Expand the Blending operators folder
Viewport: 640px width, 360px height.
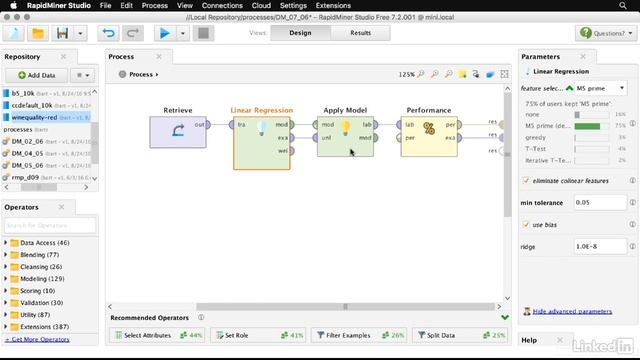point(6,255)
